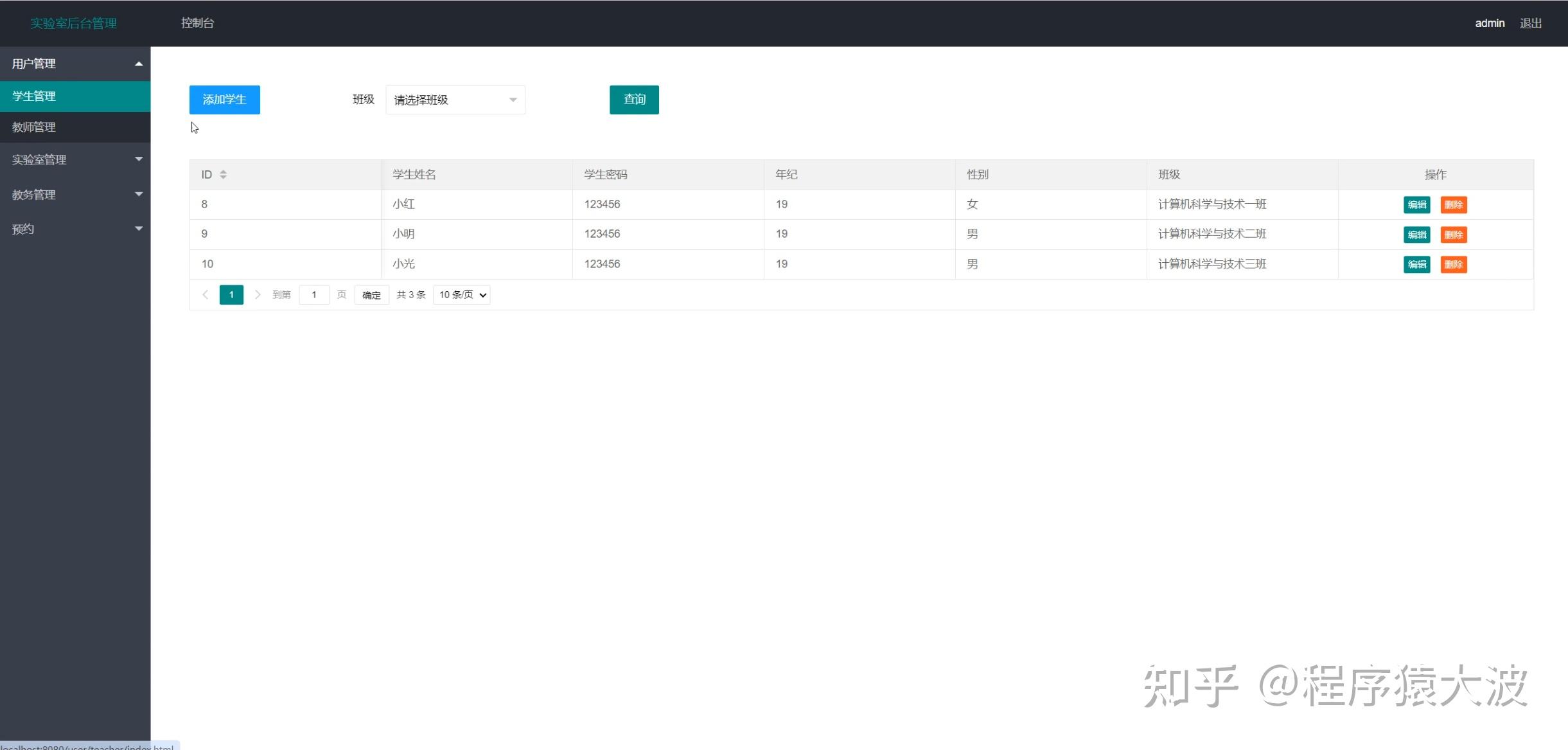Click 退出 to log out

(x=1531, y=22)
